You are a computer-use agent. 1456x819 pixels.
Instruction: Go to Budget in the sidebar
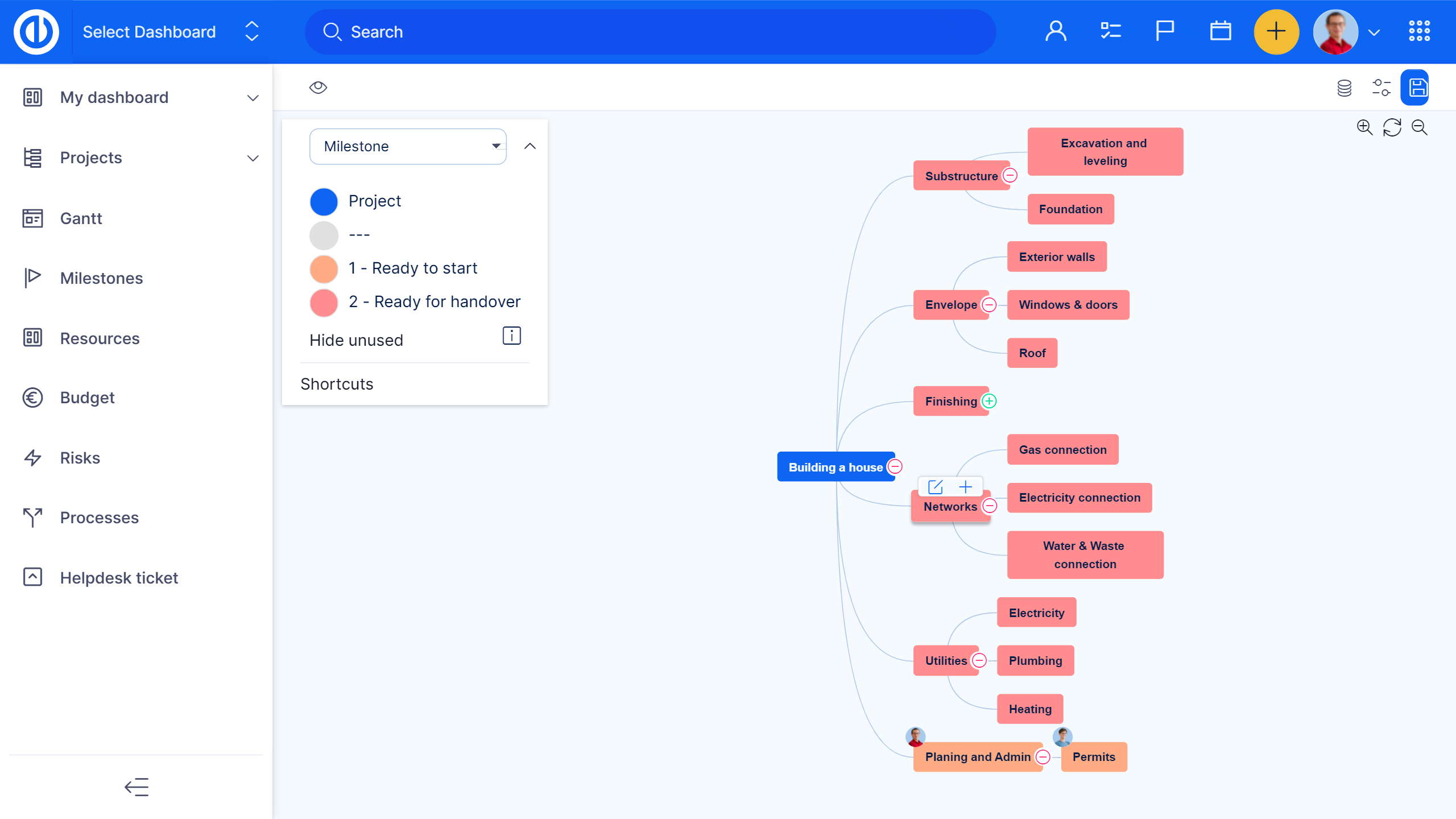87,398
